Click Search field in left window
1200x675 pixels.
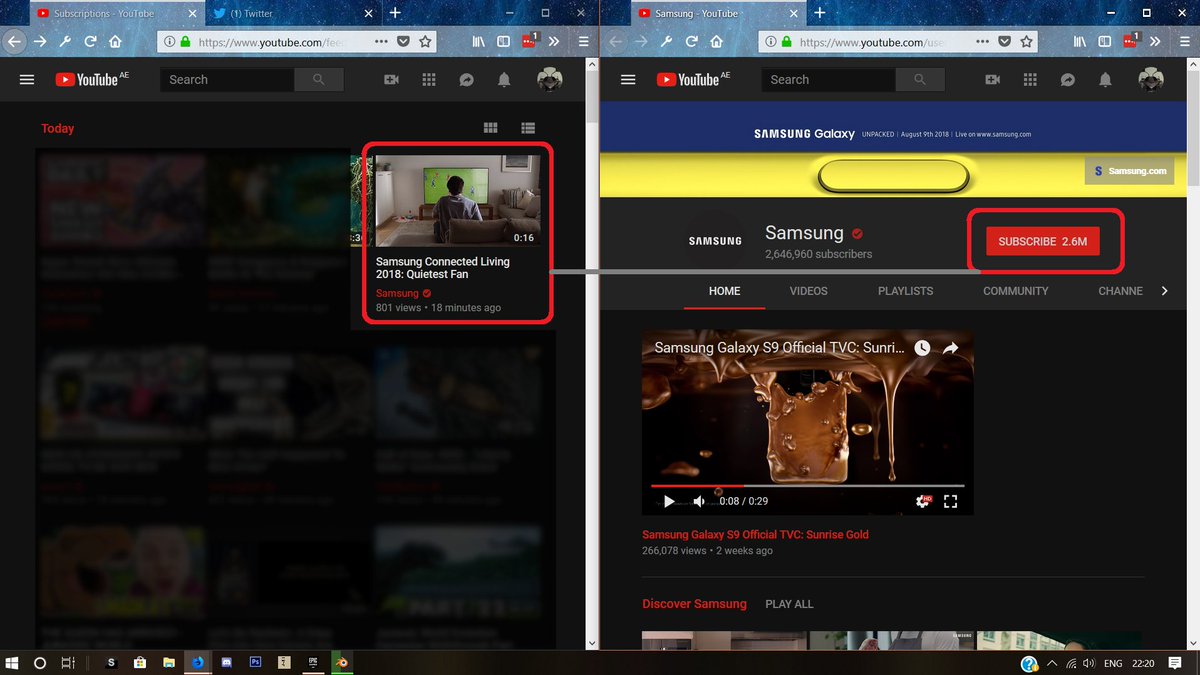[227, 80]
